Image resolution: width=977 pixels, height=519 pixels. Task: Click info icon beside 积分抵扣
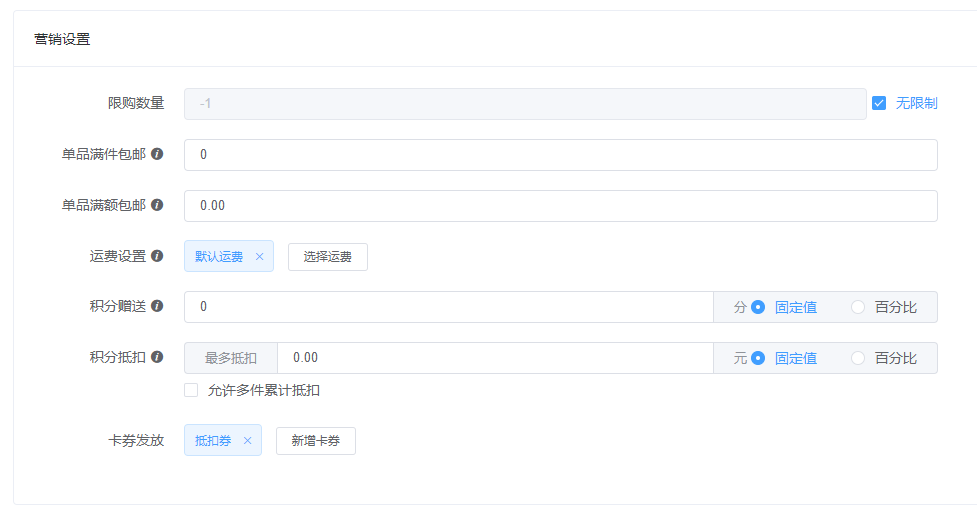157,357
